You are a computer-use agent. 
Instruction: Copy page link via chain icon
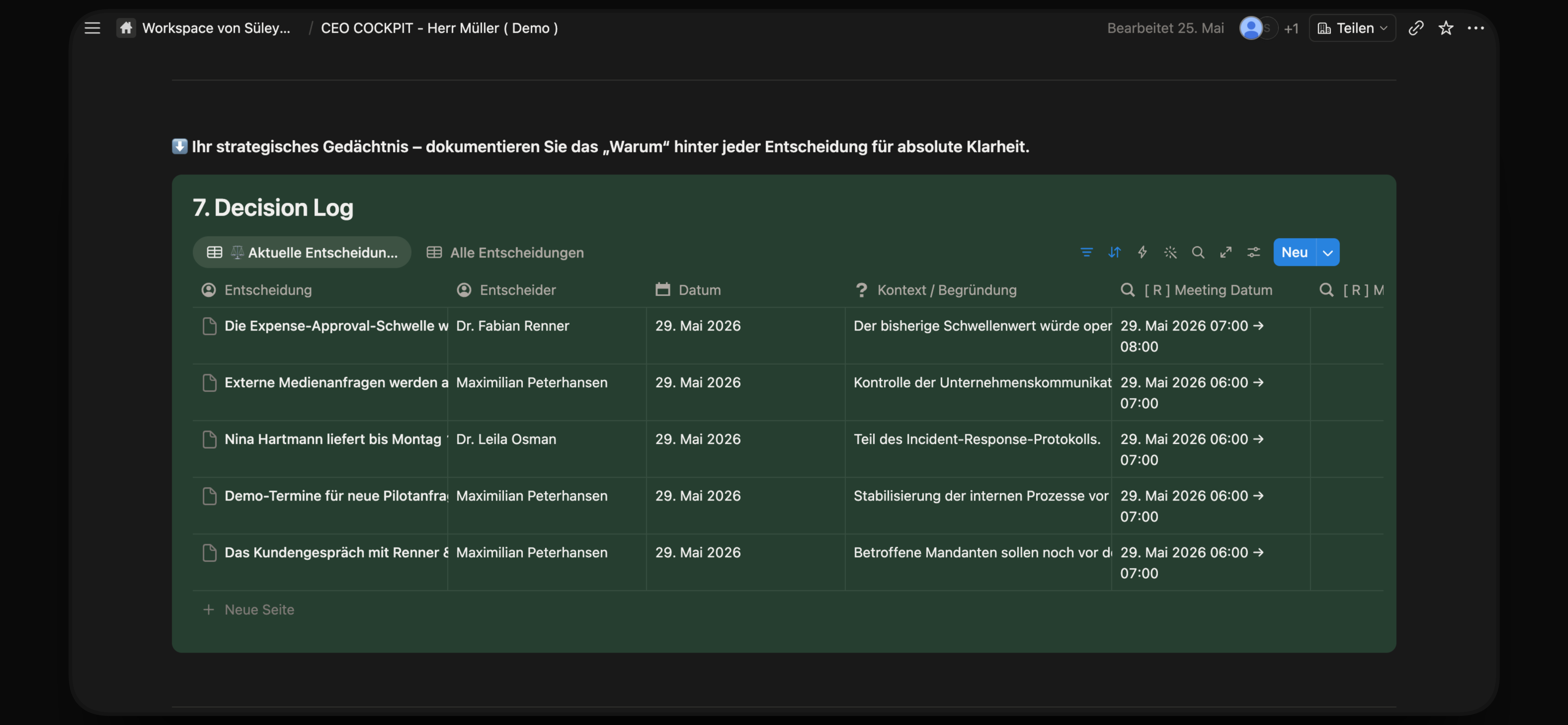click(x=1416, y=28)
